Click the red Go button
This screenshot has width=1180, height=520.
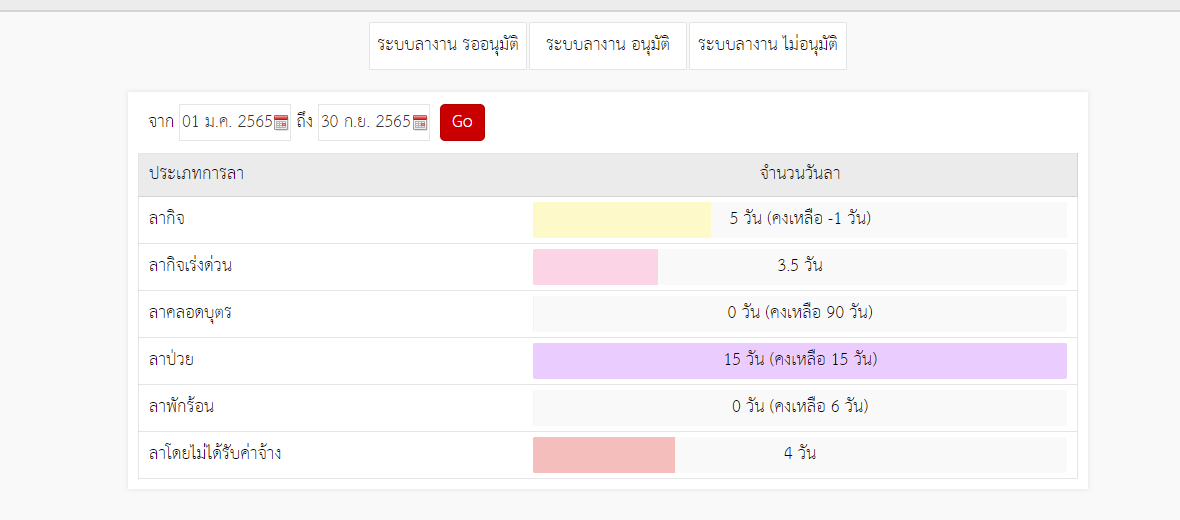[x=462, y=122]
